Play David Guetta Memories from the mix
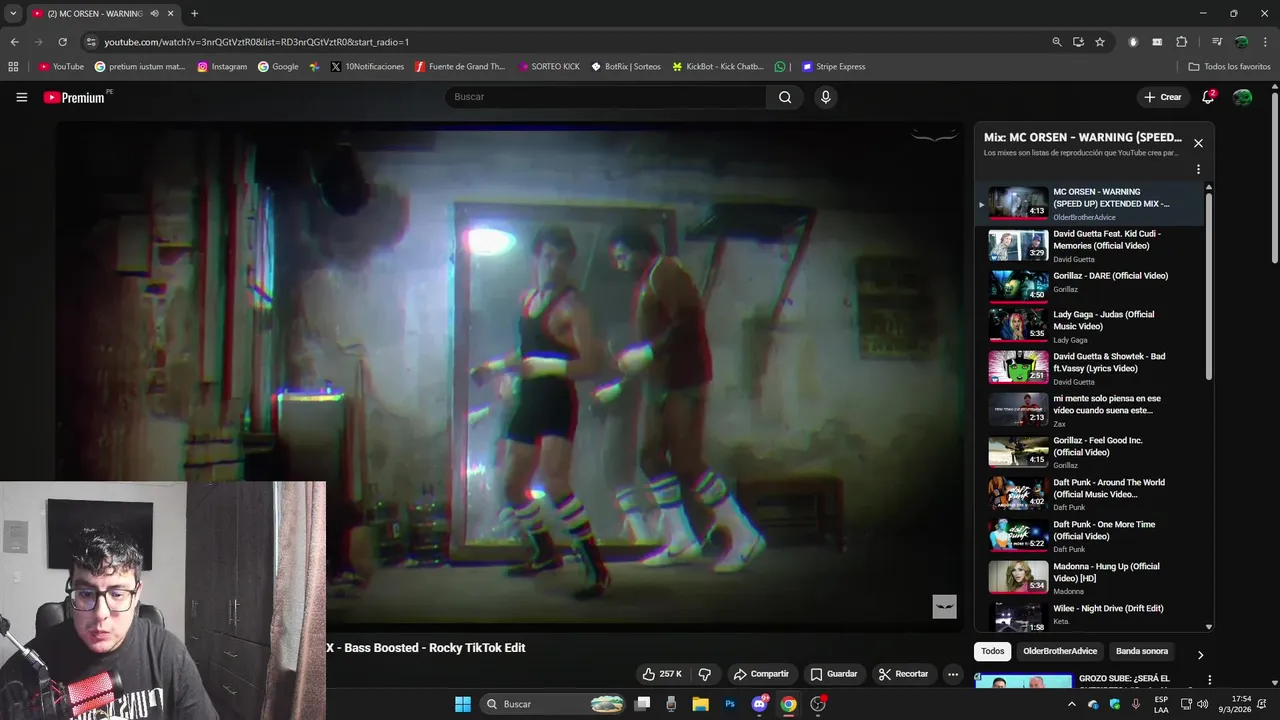 tap(1092, 245)
